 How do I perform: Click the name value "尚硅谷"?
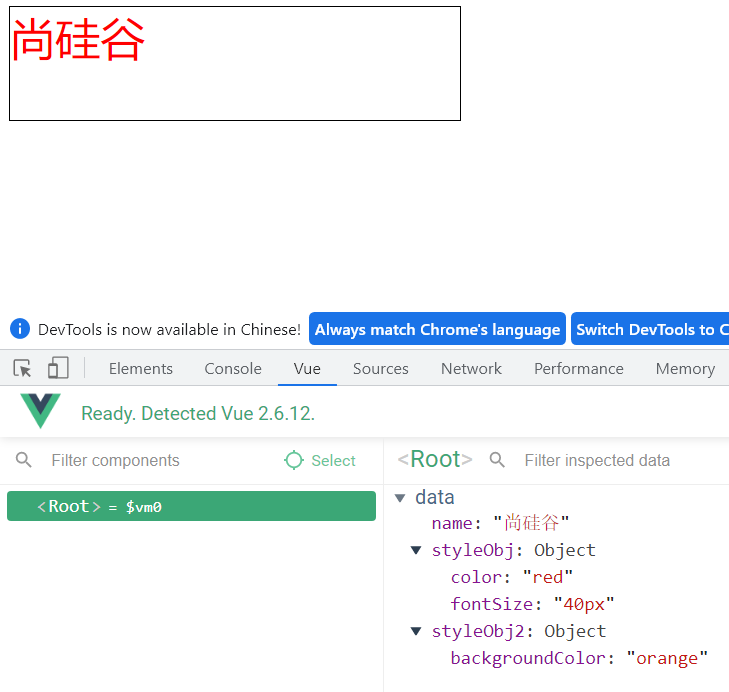(x=531, y=523)
